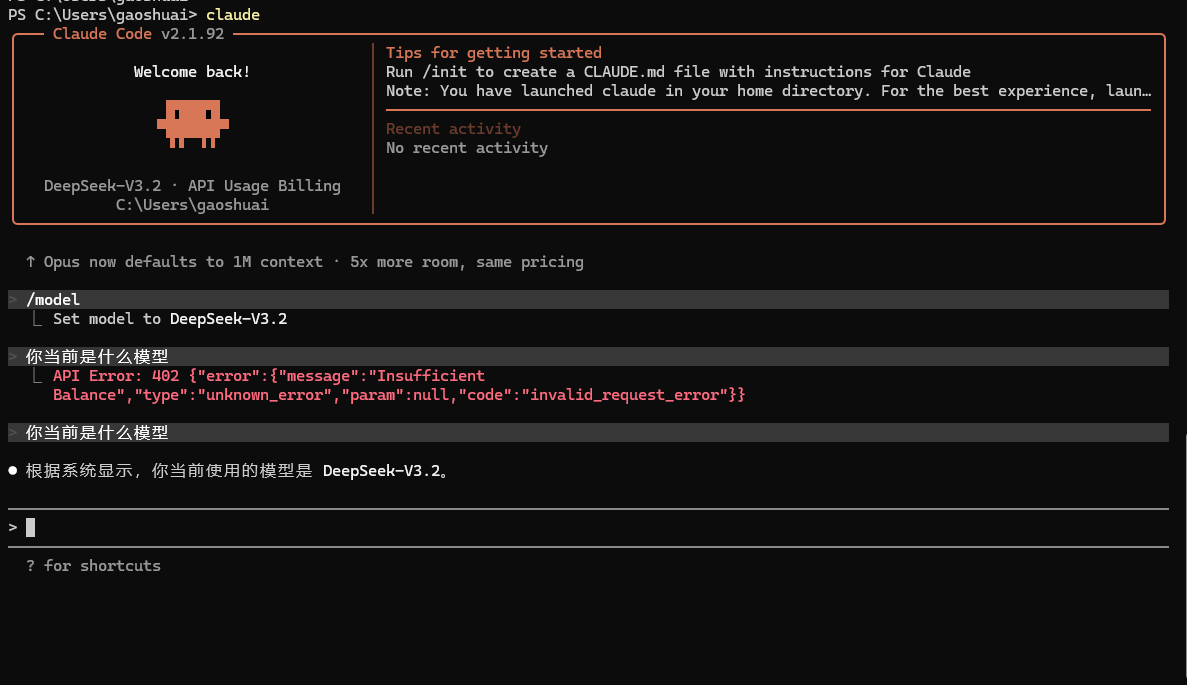
Task: Click the 'Opus now defaults to 1M context' notice
Action: pos(313,262)
